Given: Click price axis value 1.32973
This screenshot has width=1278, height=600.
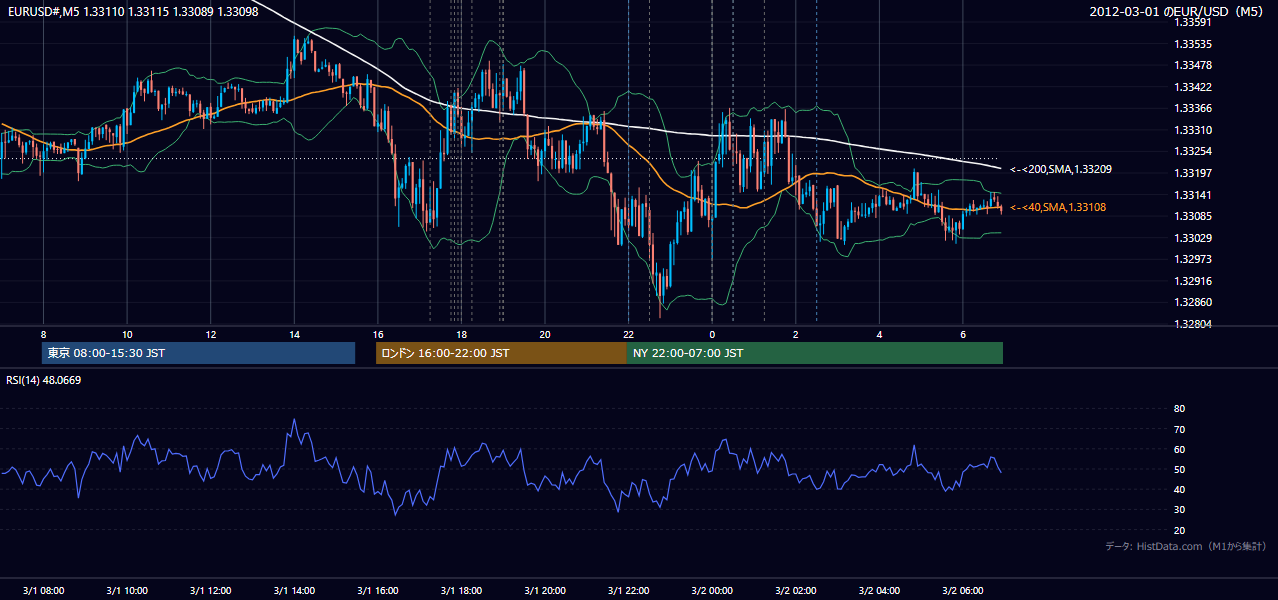Looking at the screenshot, I should click(1193, 259).
